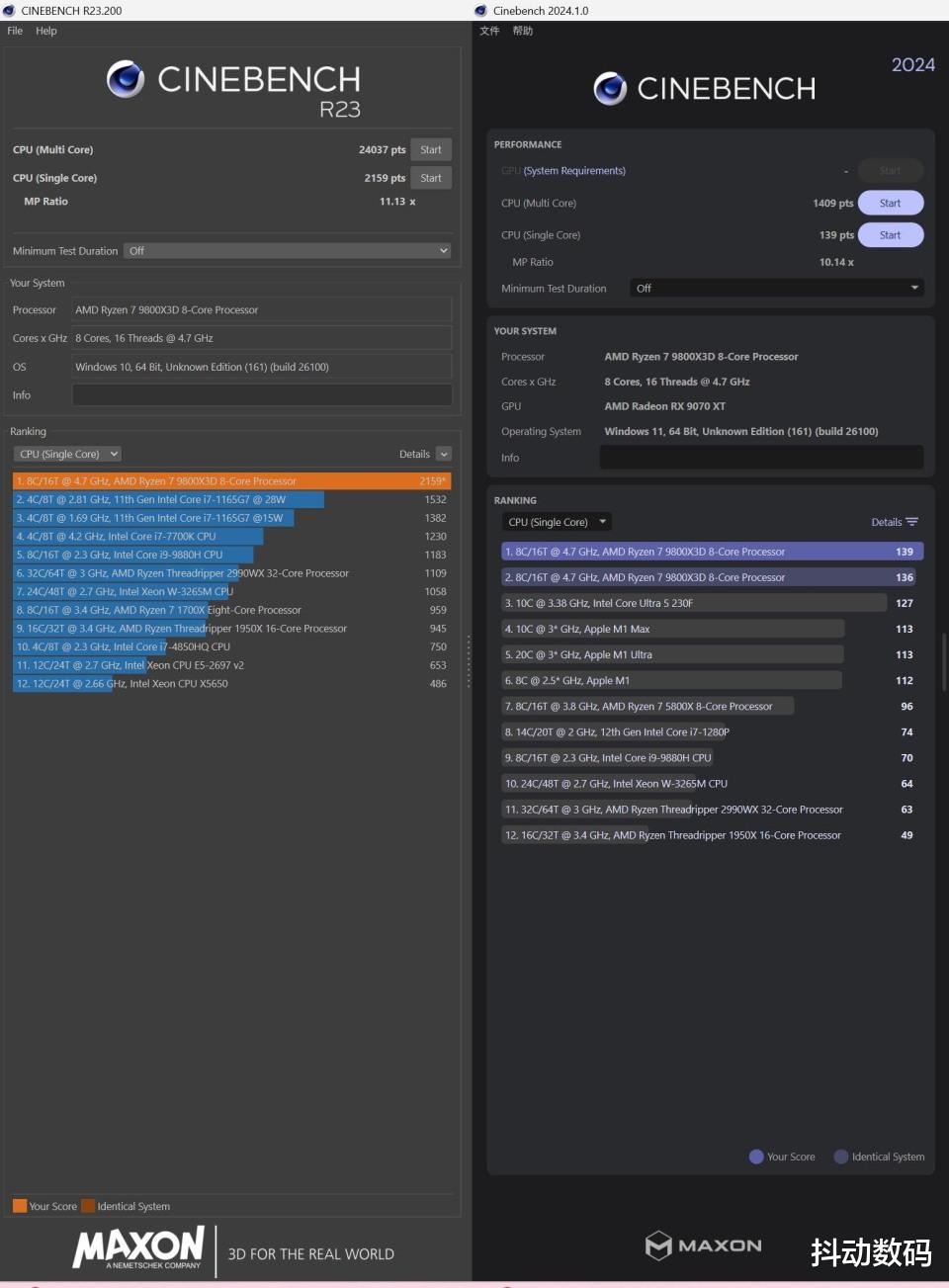Start the R23 CPU (Multi Core) test
This screenshot has width=949, height=1288.
coord(431,149)
